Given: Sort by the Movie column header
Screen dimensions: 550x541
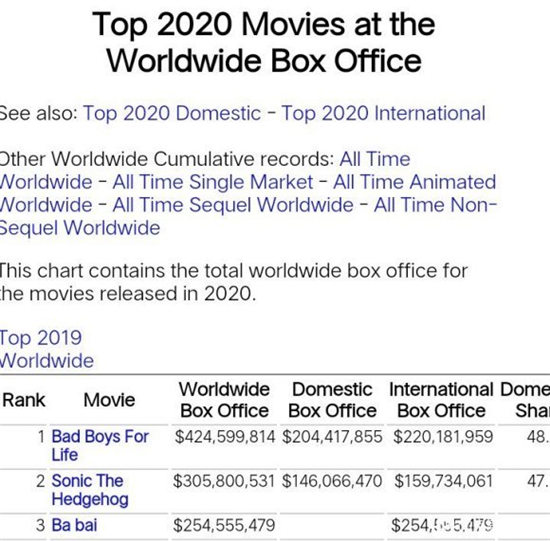Looking at the screenshot, I should point(109,400).
